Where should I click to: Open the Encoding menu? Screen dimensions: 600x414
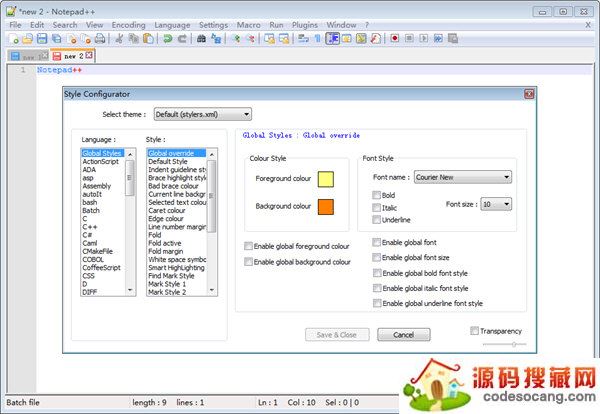(129, 25)
